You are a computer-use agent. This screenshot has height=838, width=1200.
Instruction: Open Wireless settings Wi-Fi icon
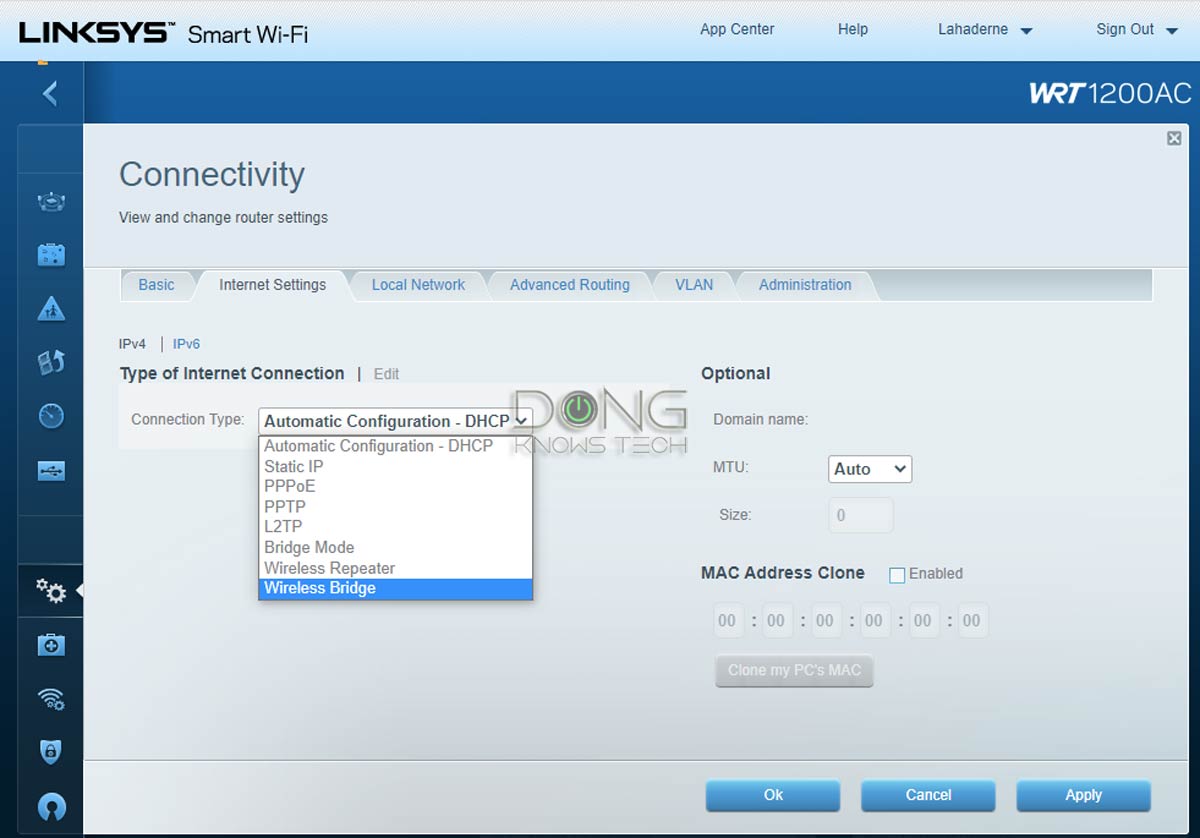51,698
